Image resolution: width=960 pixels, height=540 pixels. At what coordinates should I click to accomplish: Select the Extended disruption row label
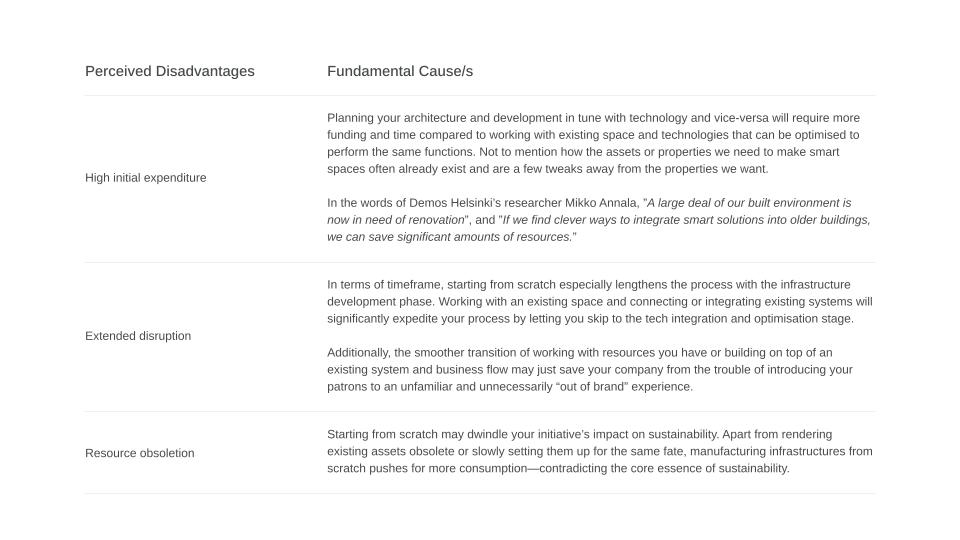coord(138,336)
